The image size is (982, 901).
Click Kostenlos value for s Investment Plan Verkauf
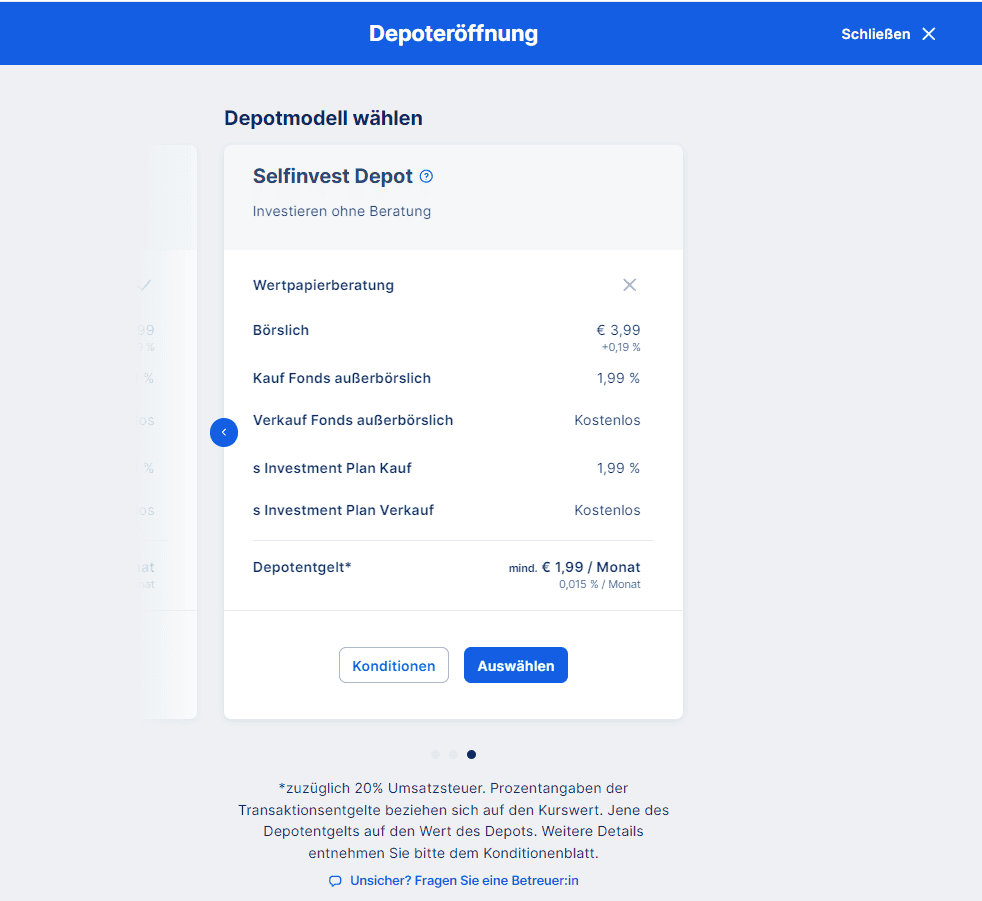point(607,510)
